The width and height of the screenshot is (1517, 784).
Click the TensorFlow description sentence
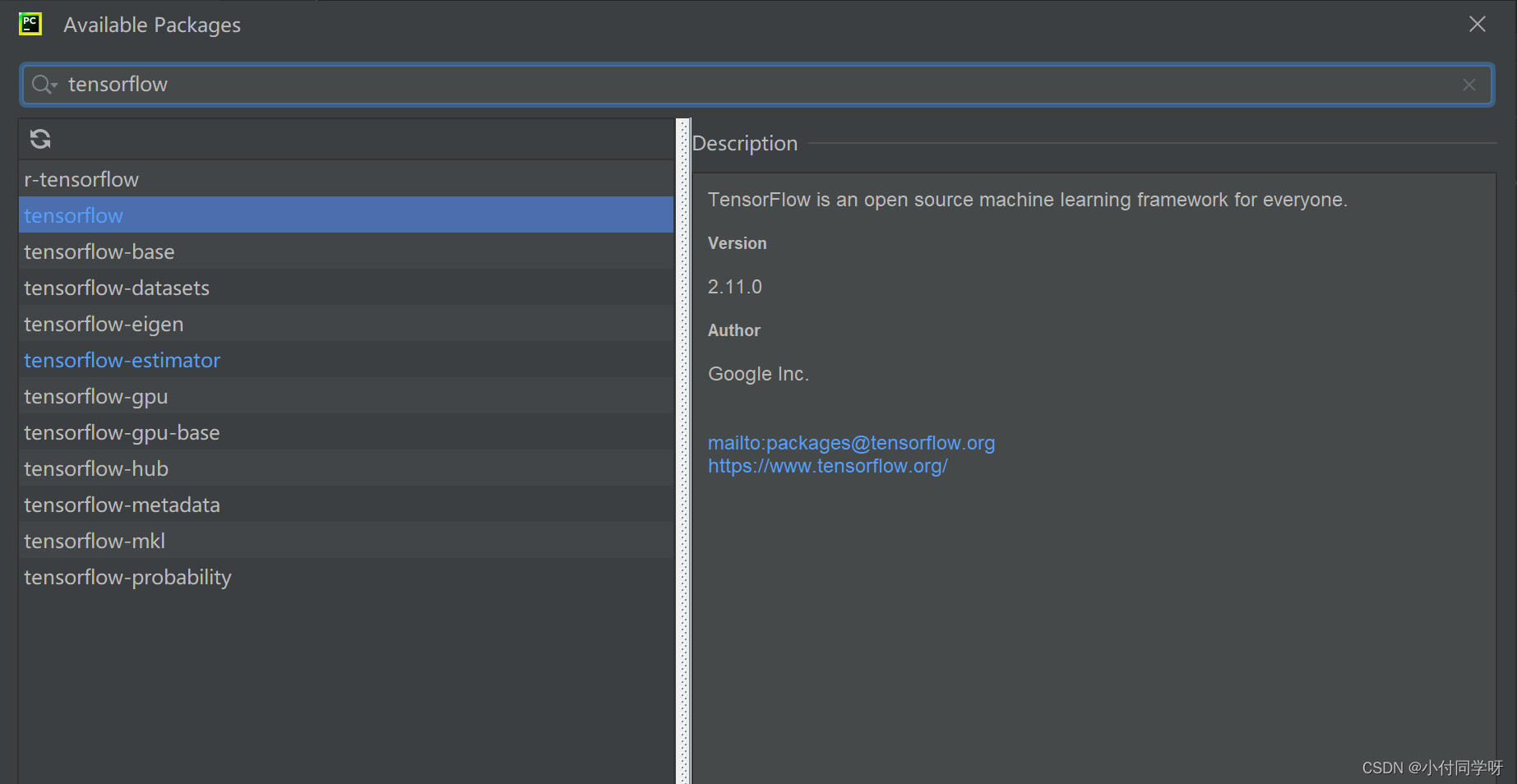(x=1028, y=200)
